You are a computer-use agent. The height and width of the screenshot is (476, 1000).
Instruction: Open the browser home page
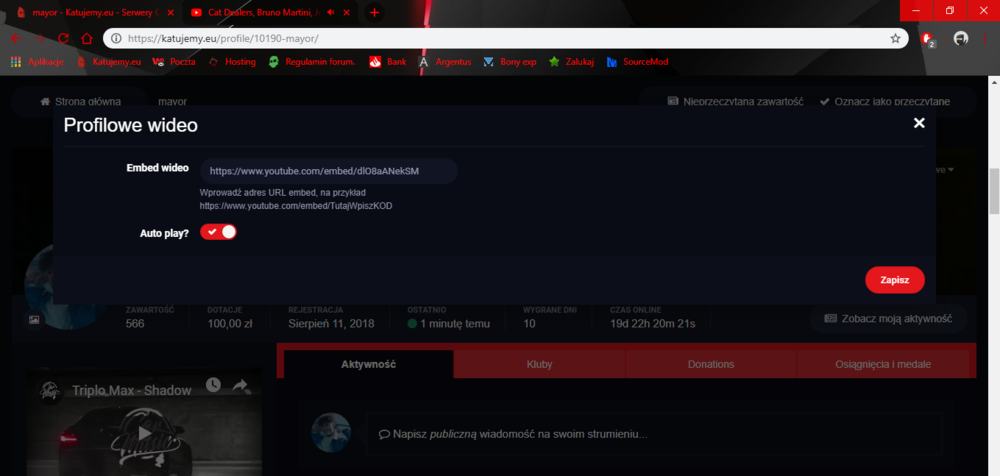[87, 38]
